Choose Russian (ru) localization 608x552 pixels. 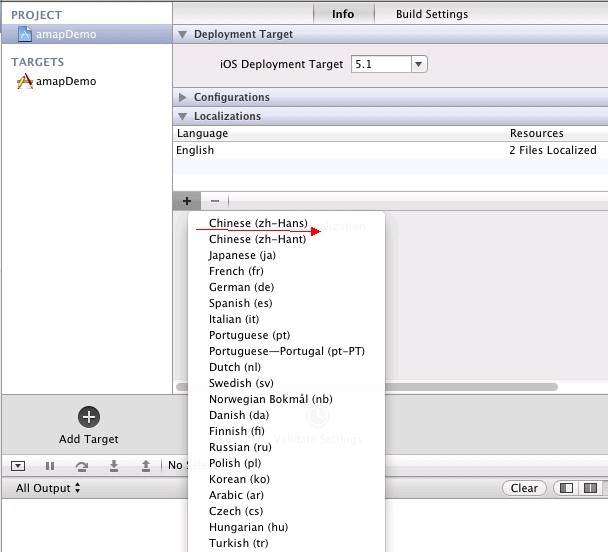(286, 447)
